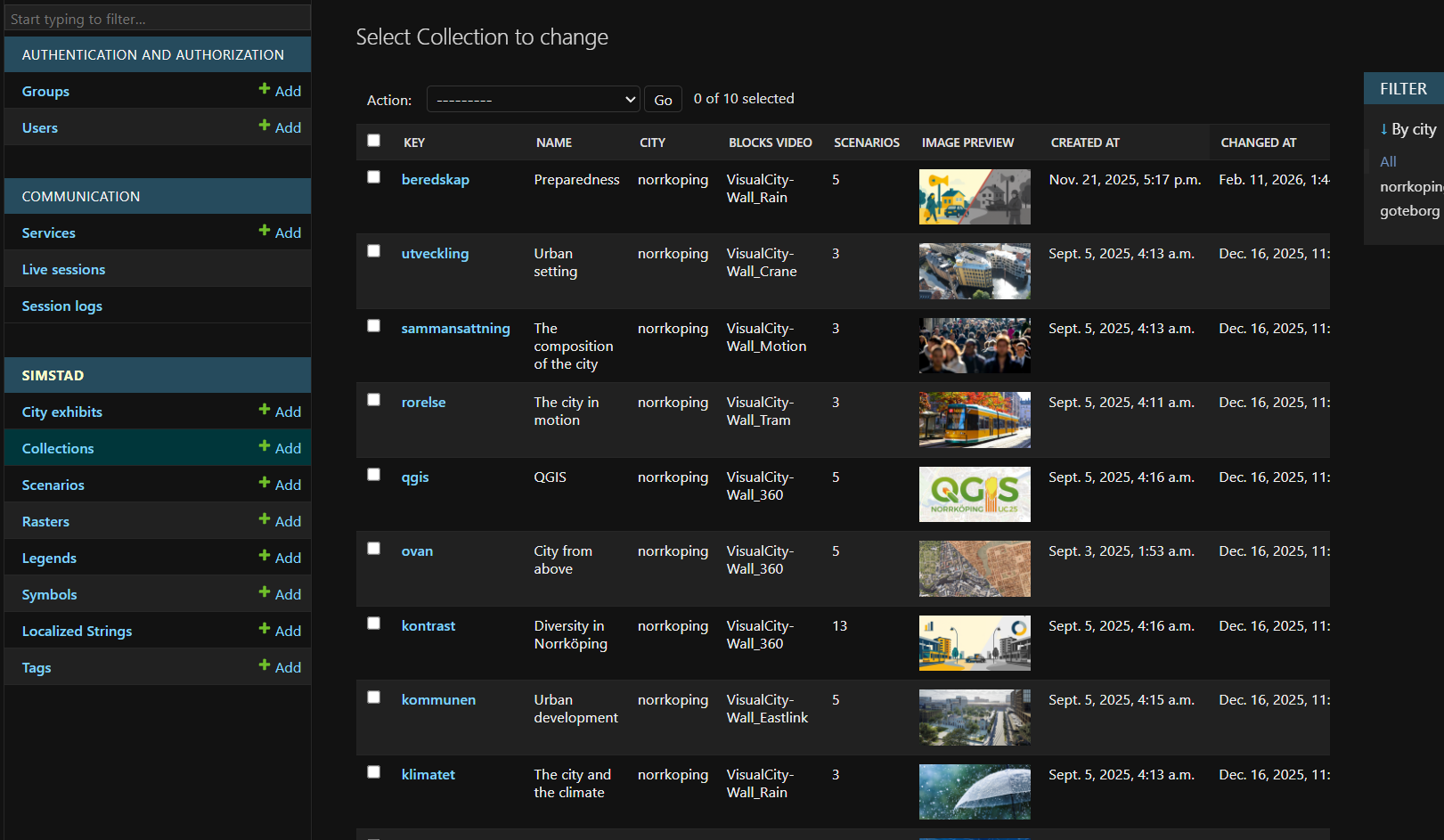Open the Scenarios sidebar link
Screen dimensions: 1444x840
[x=53, y=485]
